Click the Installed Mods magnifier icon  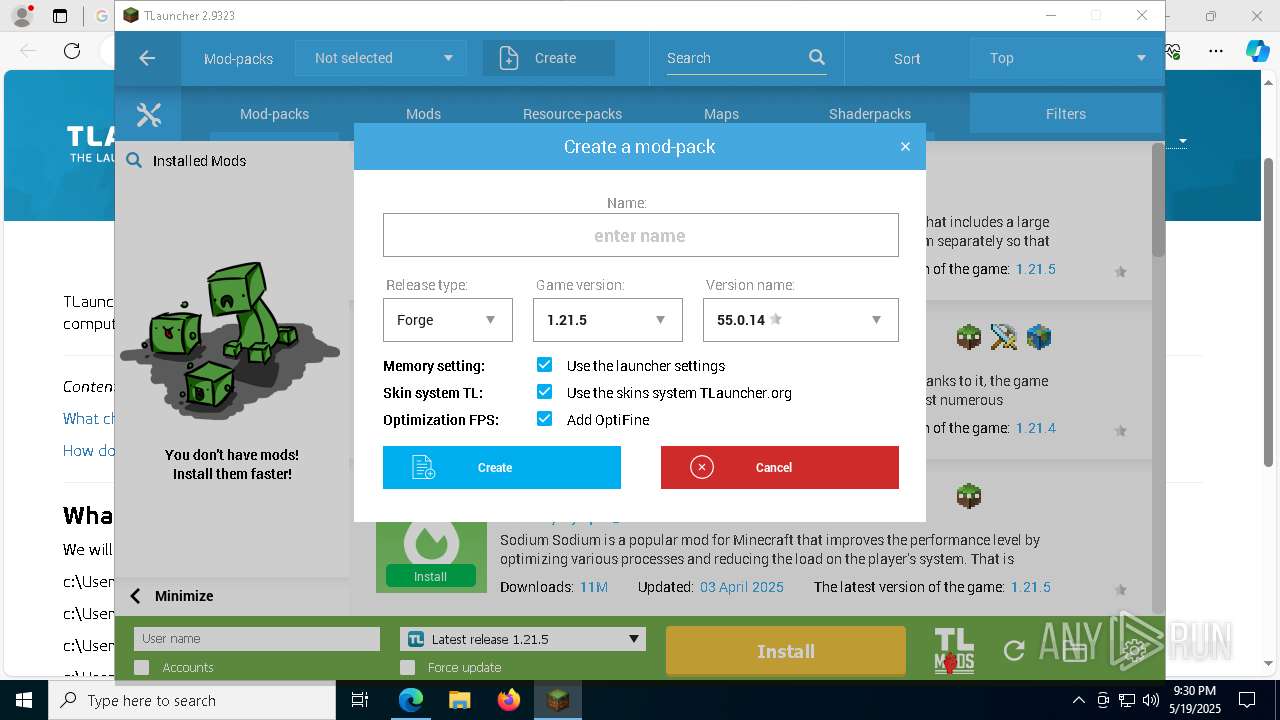click(134, 160)
